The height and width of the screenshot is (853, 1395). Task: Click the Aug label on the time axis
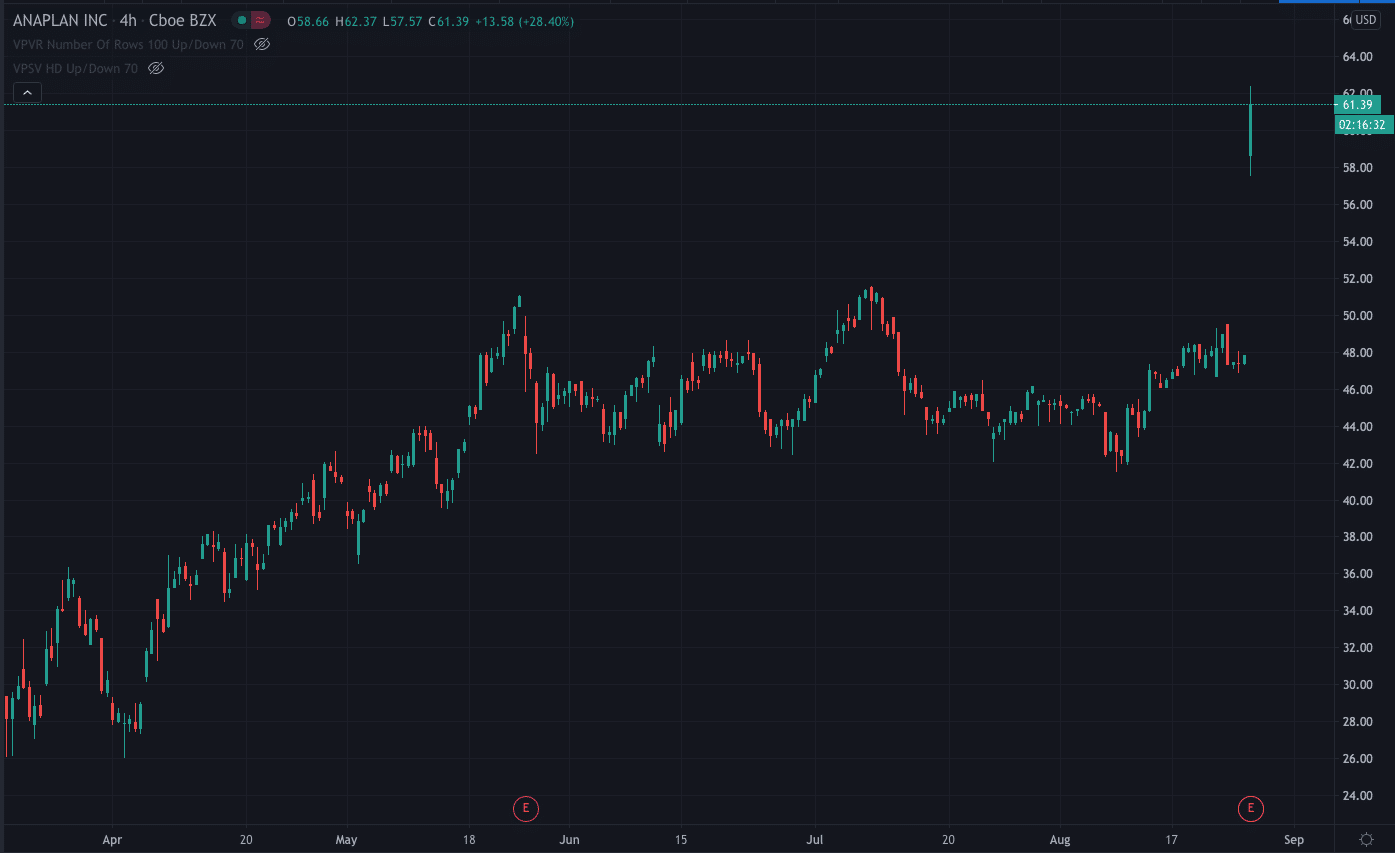[1060, 840]
